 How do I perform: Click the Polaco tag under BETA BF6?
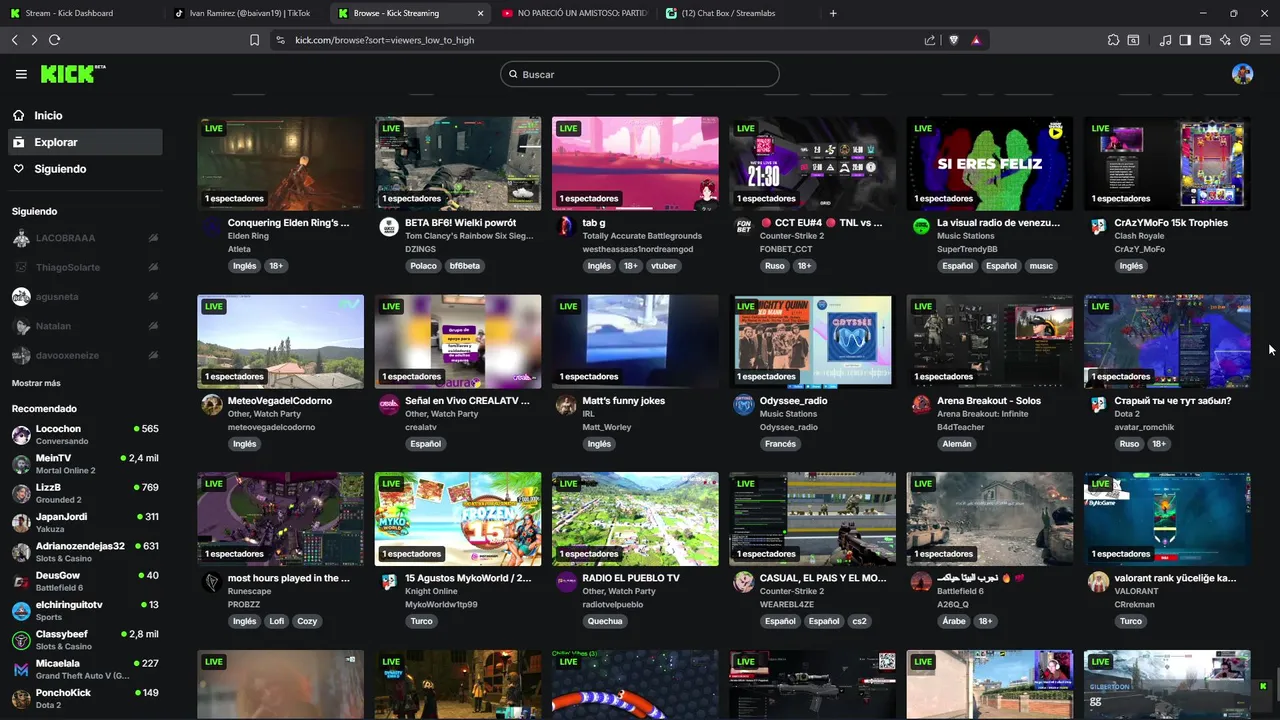[x=423, y=266]
